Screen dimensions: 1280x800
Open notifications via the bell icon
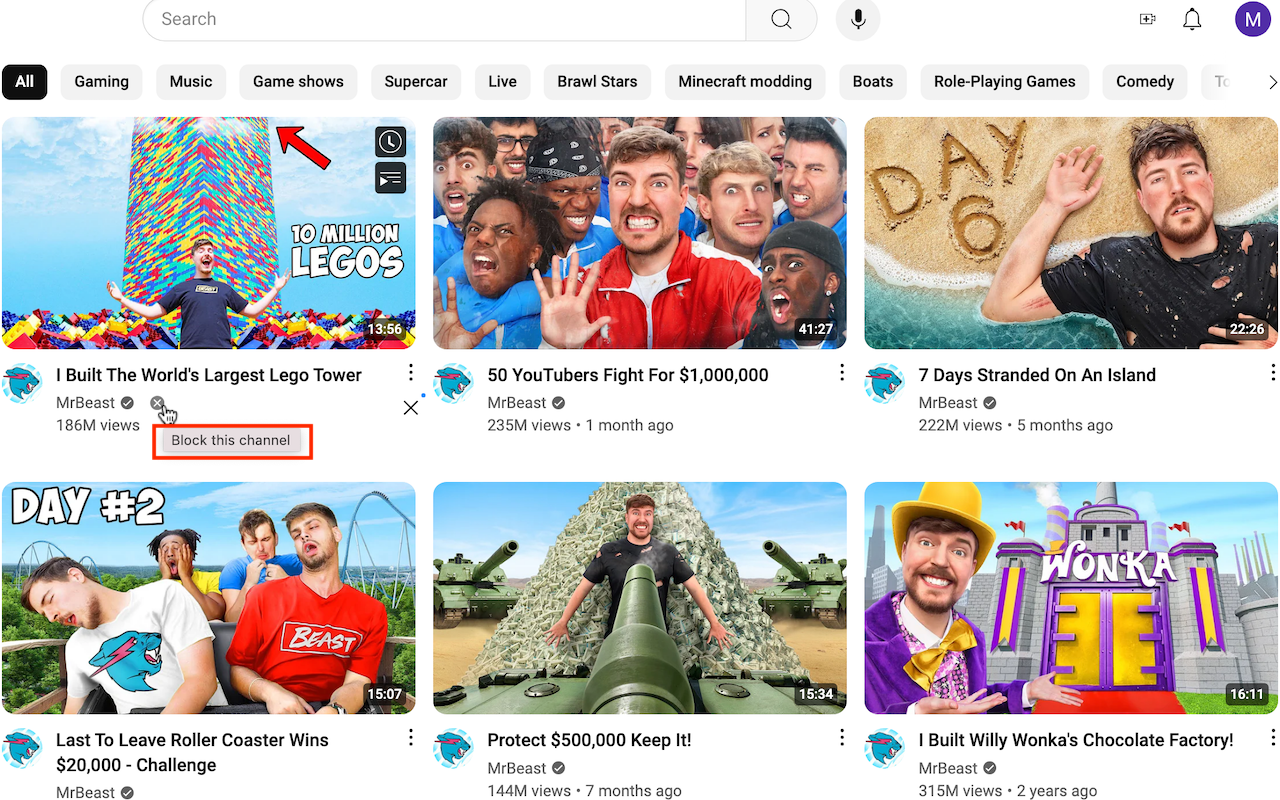1192,18
